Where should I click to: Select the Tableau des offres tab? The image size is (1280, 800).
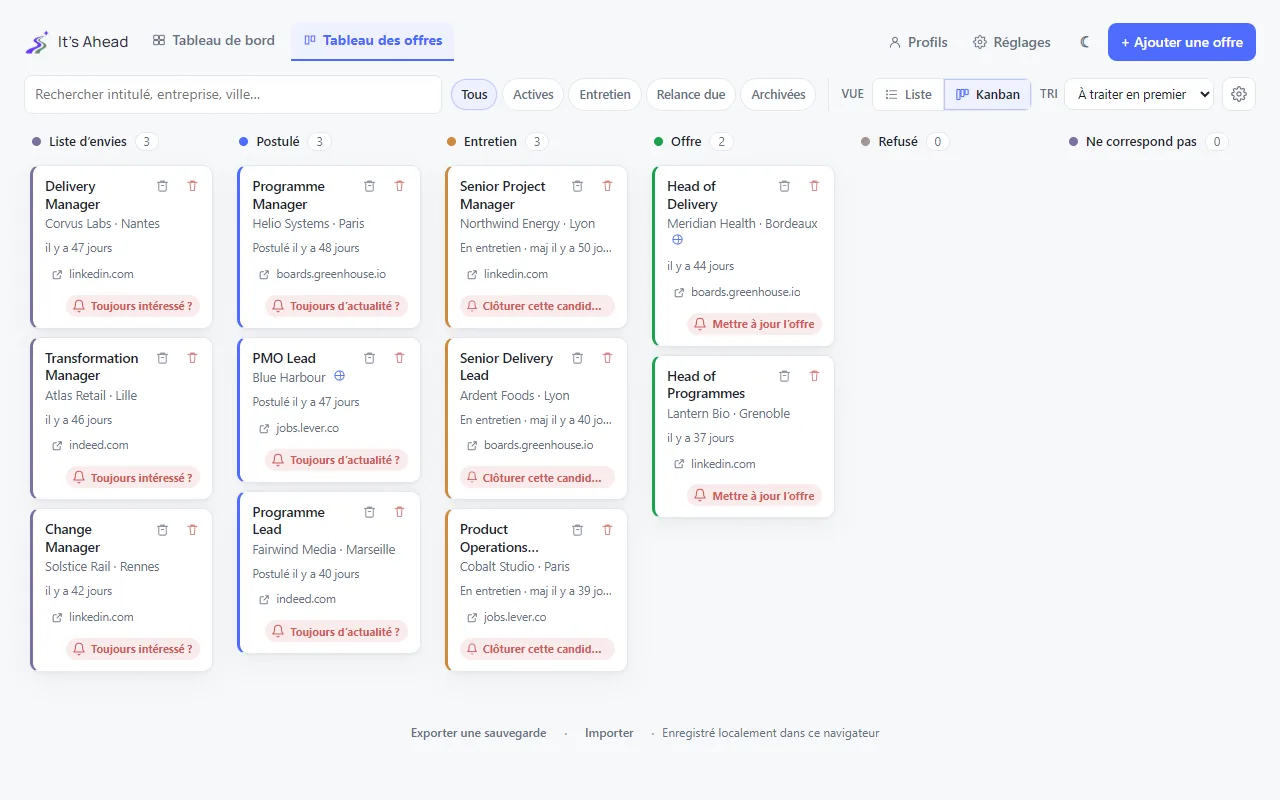[x=373, y=41]
